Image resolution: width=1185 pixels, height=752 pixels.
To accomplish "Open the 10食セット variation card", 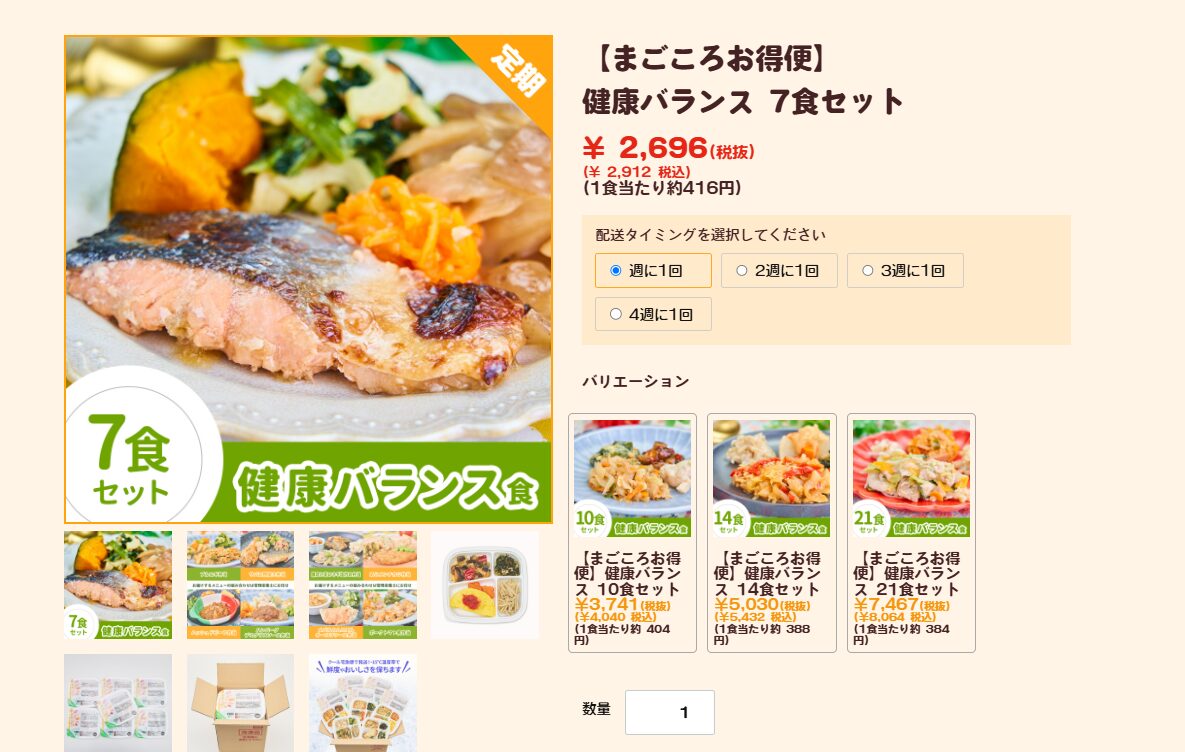I will click(x=633, y=533).
